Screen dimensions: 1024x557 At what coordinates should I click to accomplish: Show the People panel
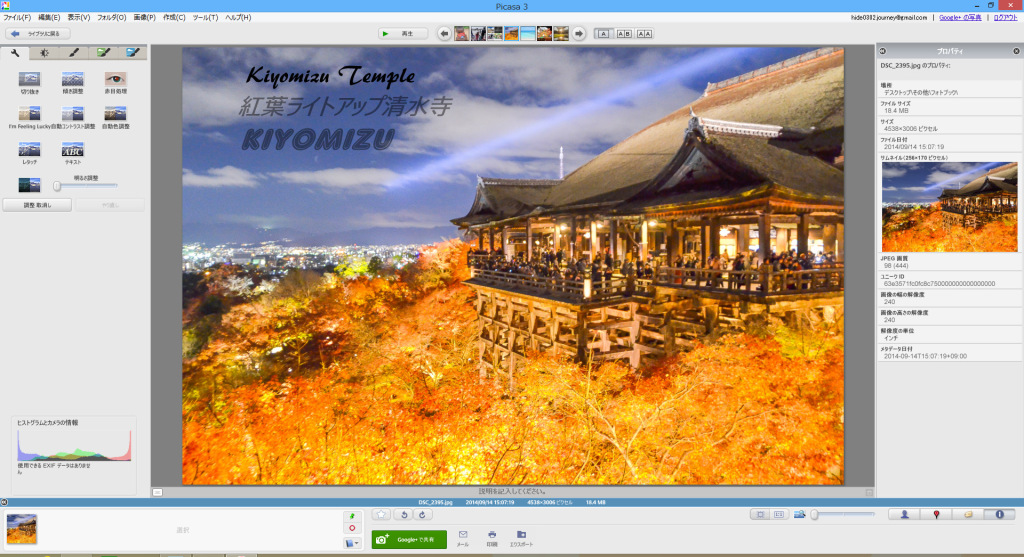click(x=904, y=515)
